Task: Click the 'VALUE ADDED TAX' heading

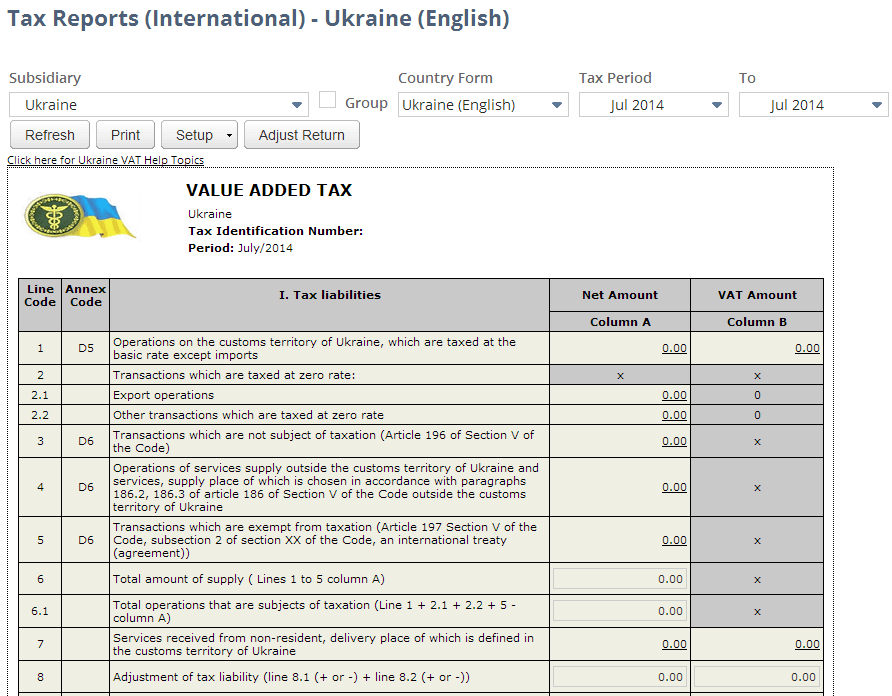Action: point(269,190)
